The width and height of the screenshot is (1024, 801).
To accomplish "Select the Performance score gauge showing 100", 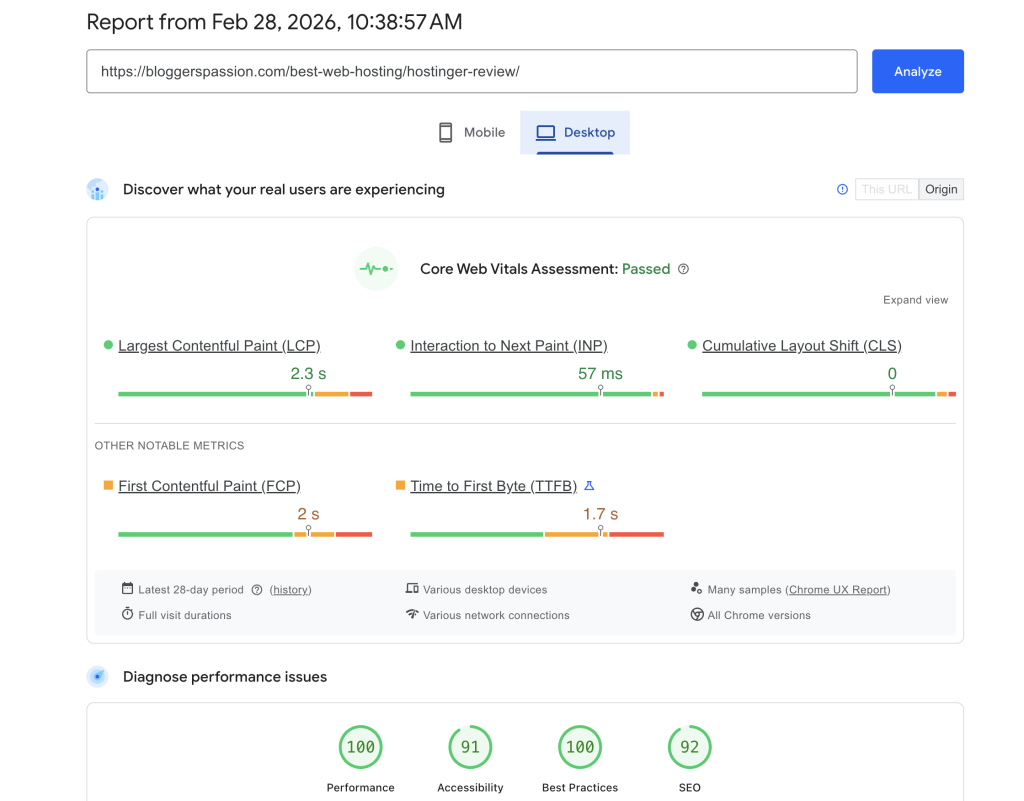I will (360, 747).
